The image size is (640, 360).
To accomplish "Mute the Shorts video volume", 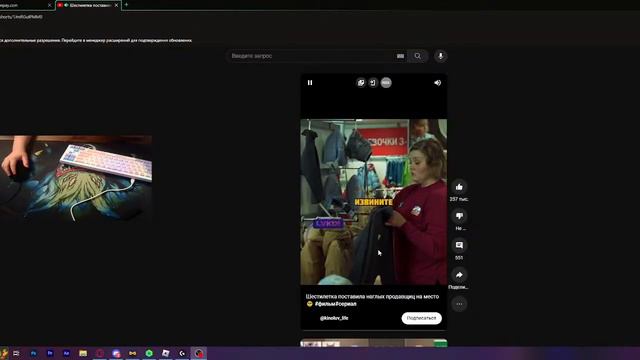I will click(x=438, y=82).
